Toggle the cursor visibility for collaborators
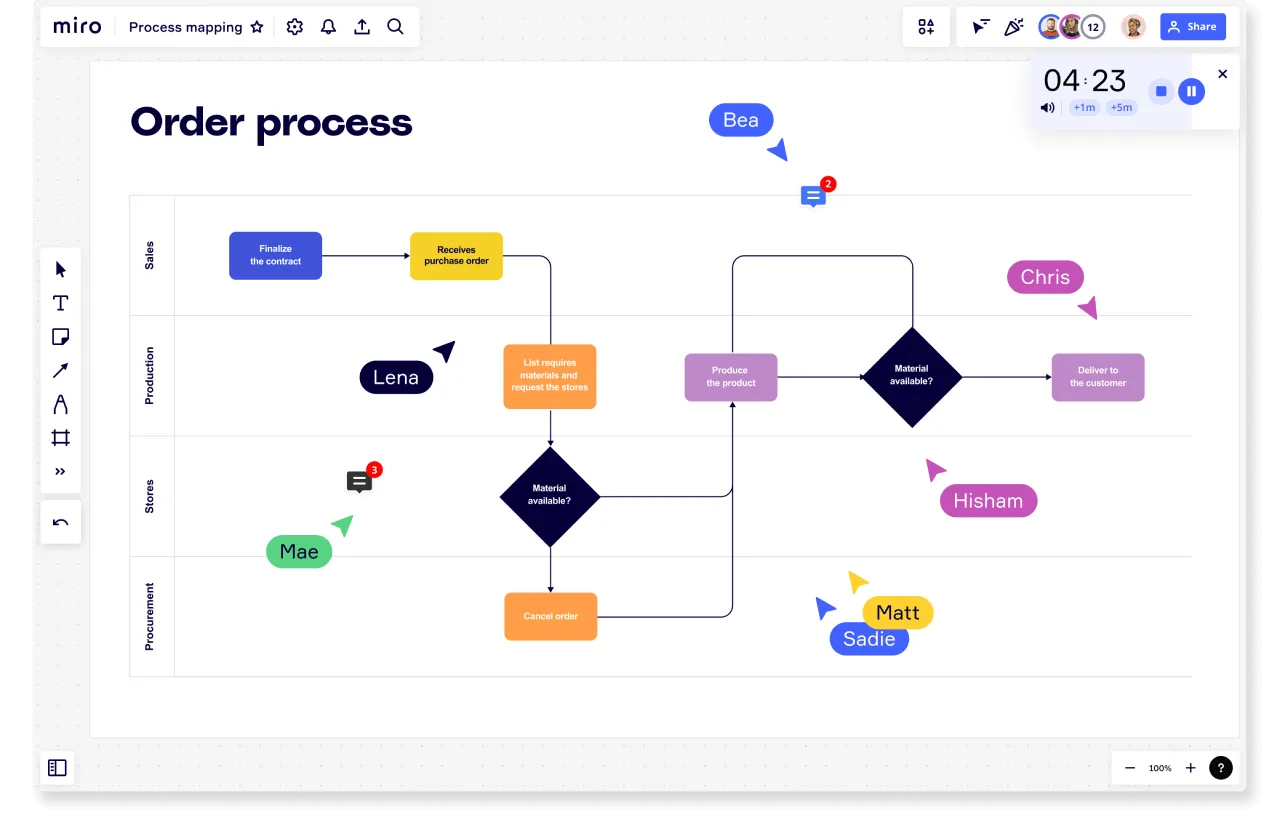The height and width of the screenshot is (840, 1280). pos(980,27)
